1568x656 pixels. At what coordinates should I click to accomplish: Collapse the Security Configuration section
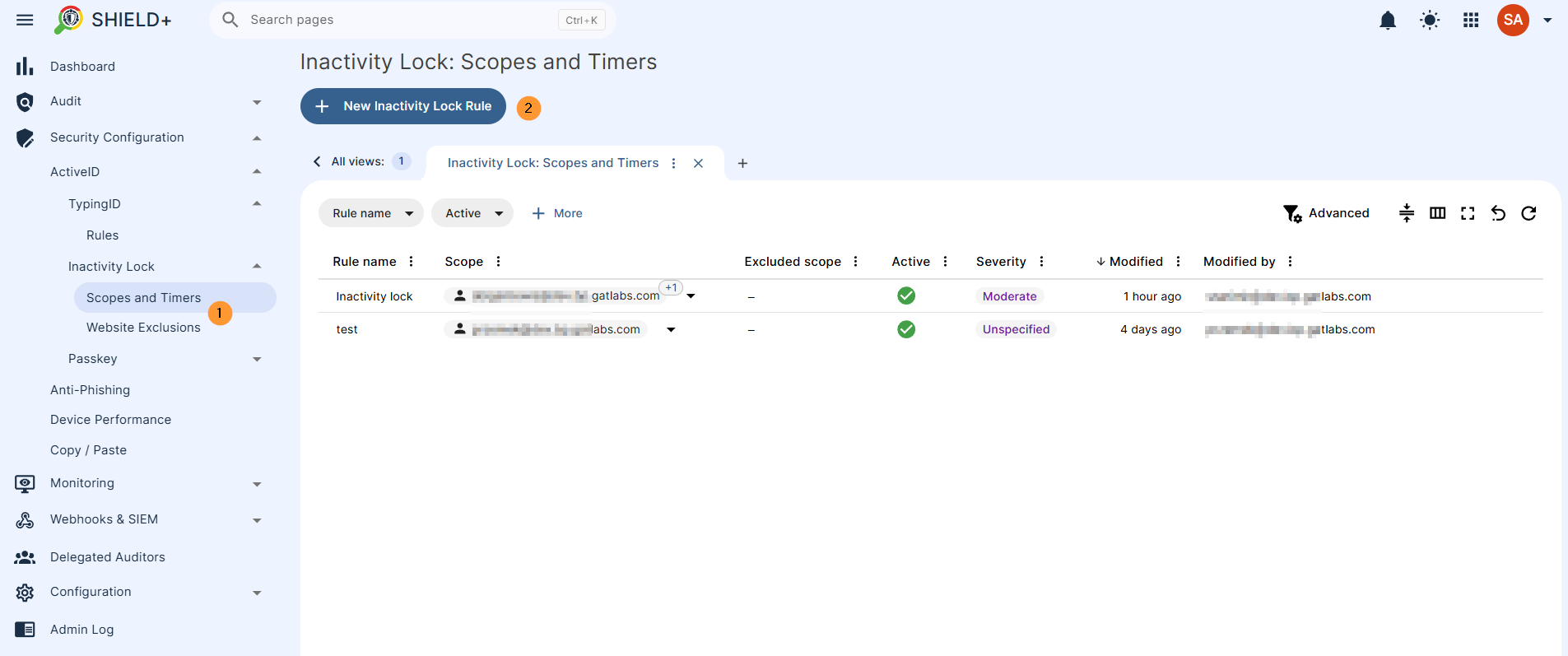click(x=257, y=137)
